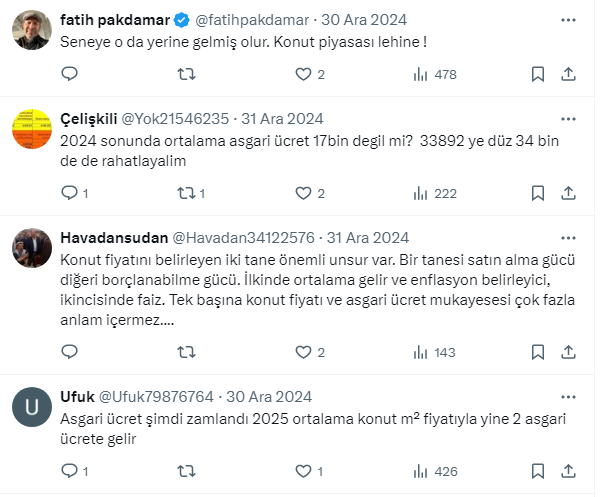
Task: Open Havadansudan's profile name link
Action: [x=113, y=238]
